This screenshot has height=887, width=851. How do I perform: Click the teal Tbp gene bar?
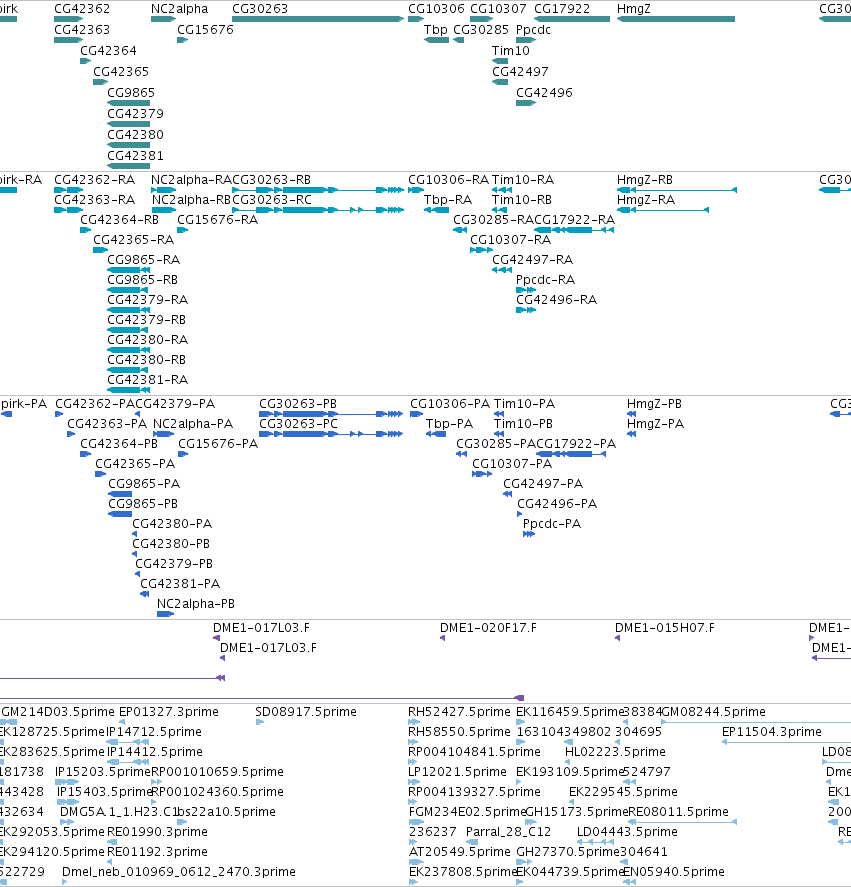pos(436,40)
